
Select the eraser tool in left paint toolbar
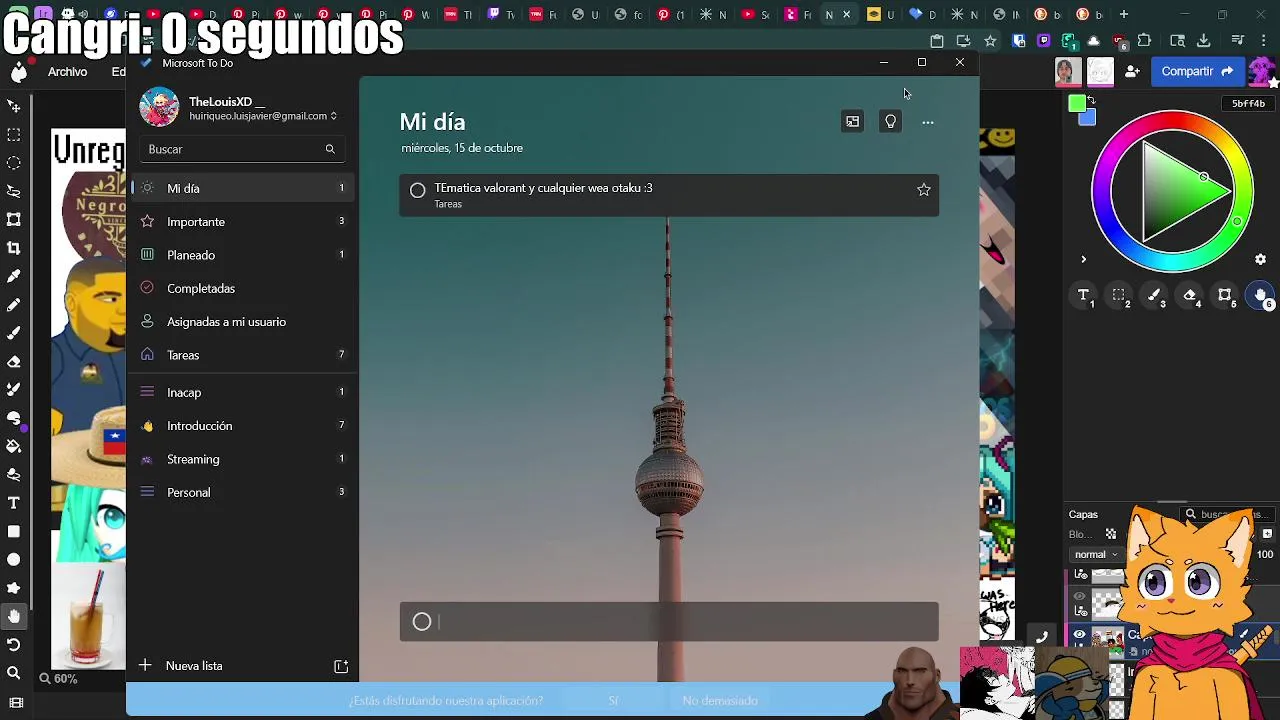tap(14, 361)
